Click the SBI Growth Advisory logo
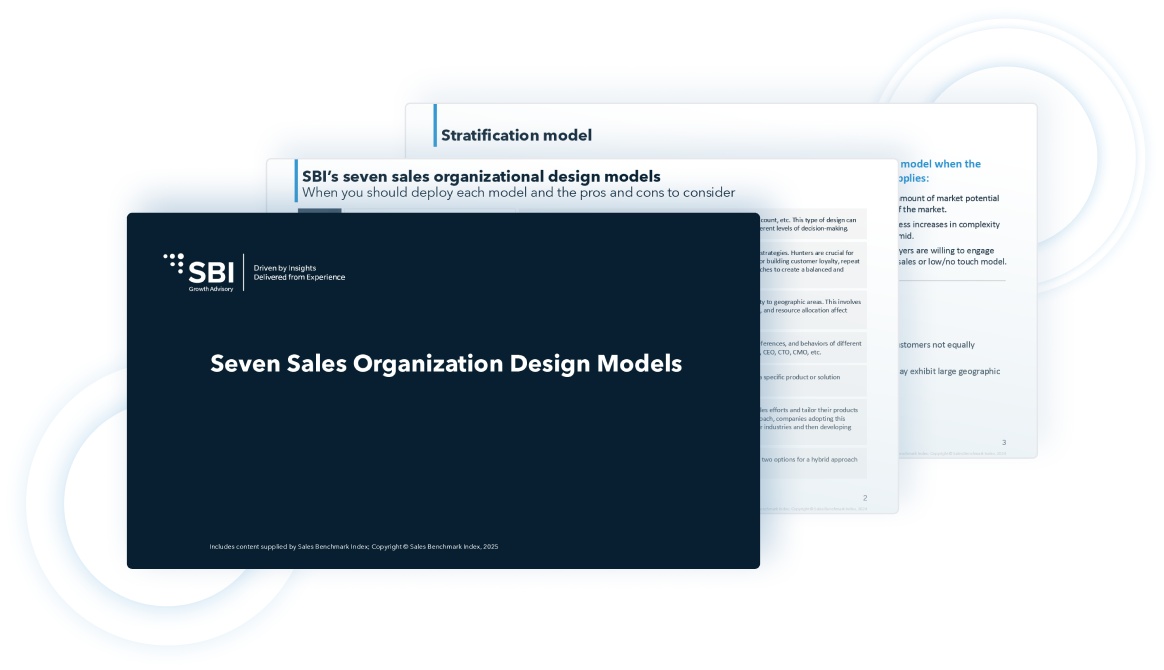This screenshot has height=670, width=1164. point(200,272)
